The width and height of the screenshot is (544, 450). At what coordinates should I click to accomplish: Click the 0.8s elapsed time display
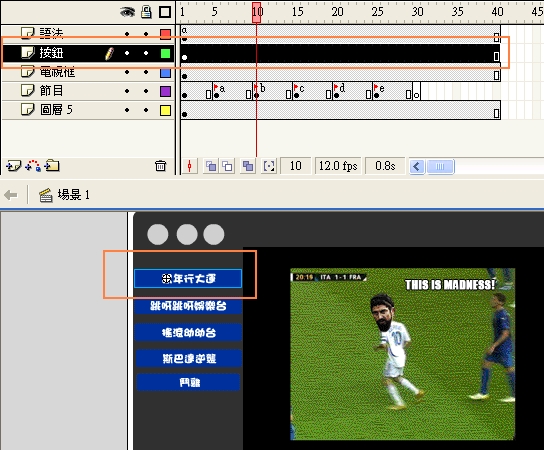[385, 166]
